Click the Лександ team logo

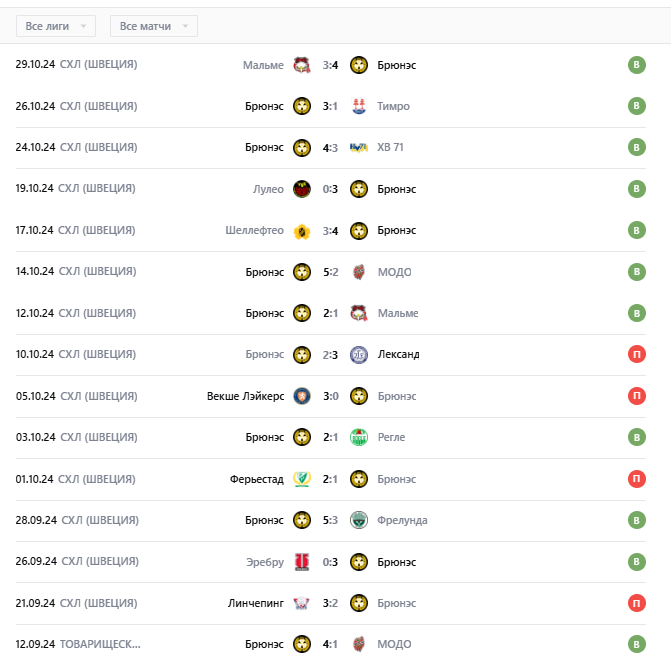(360, 354)
